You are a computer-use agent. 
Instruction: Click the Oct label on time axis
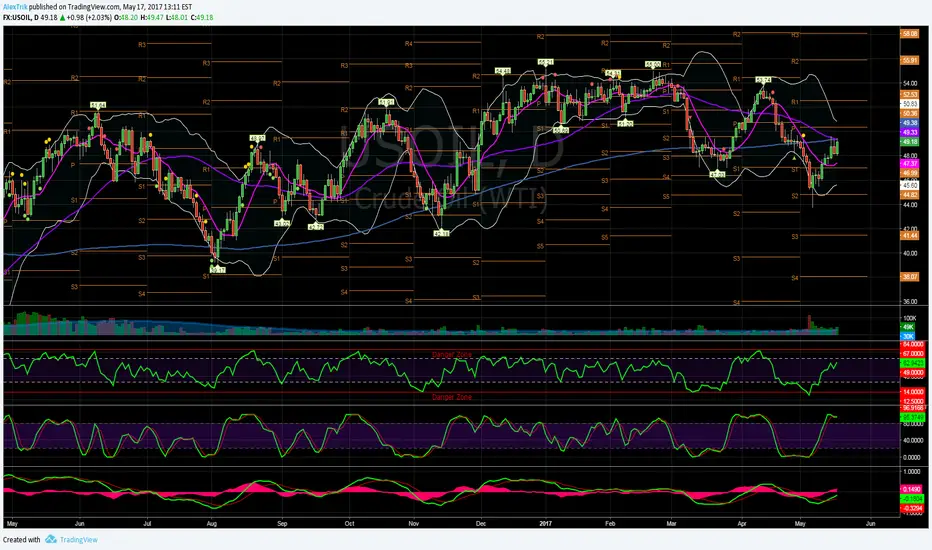point(350,524)
